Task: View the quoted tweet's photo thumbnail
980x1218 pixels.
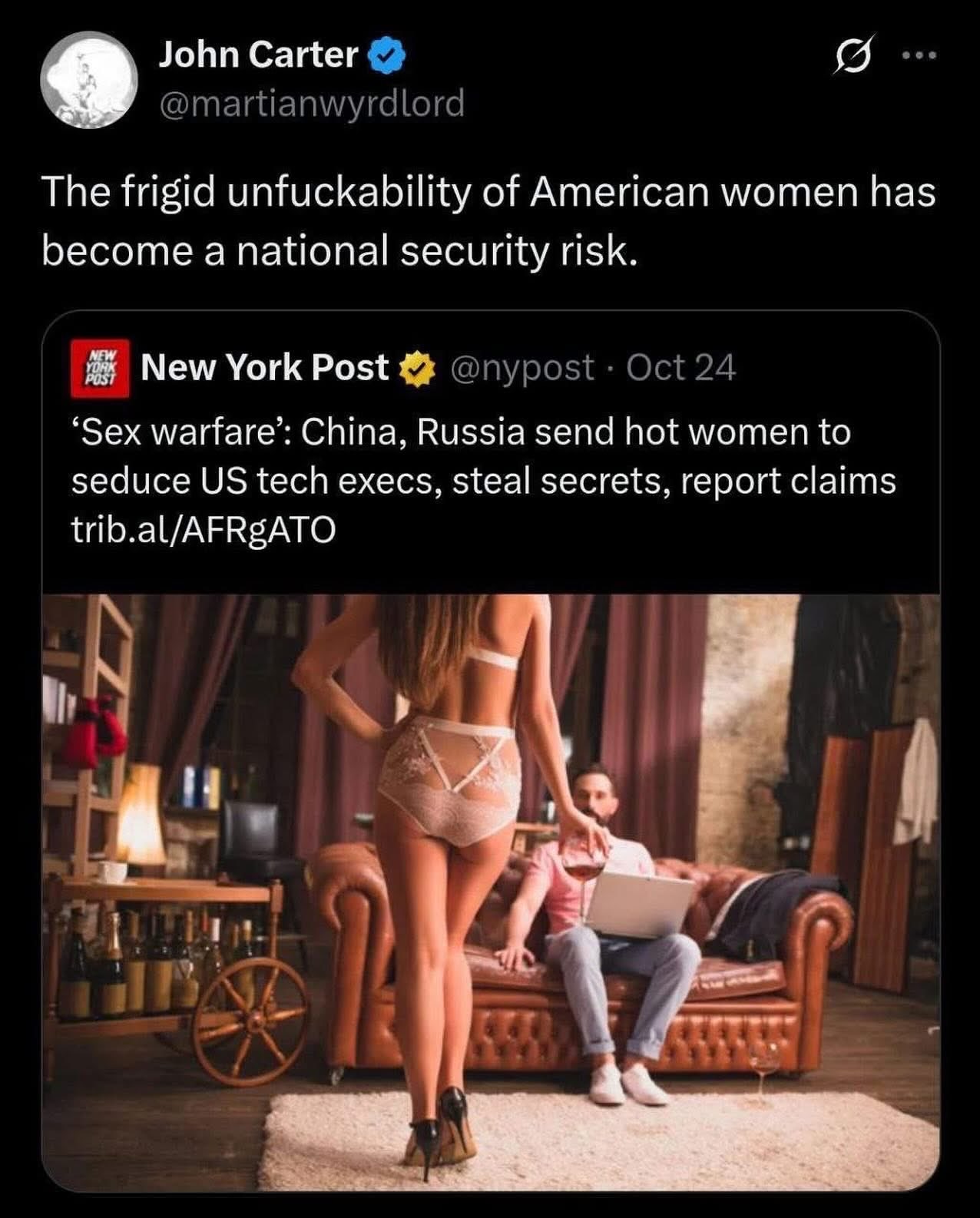Action: tap(491, 892)
